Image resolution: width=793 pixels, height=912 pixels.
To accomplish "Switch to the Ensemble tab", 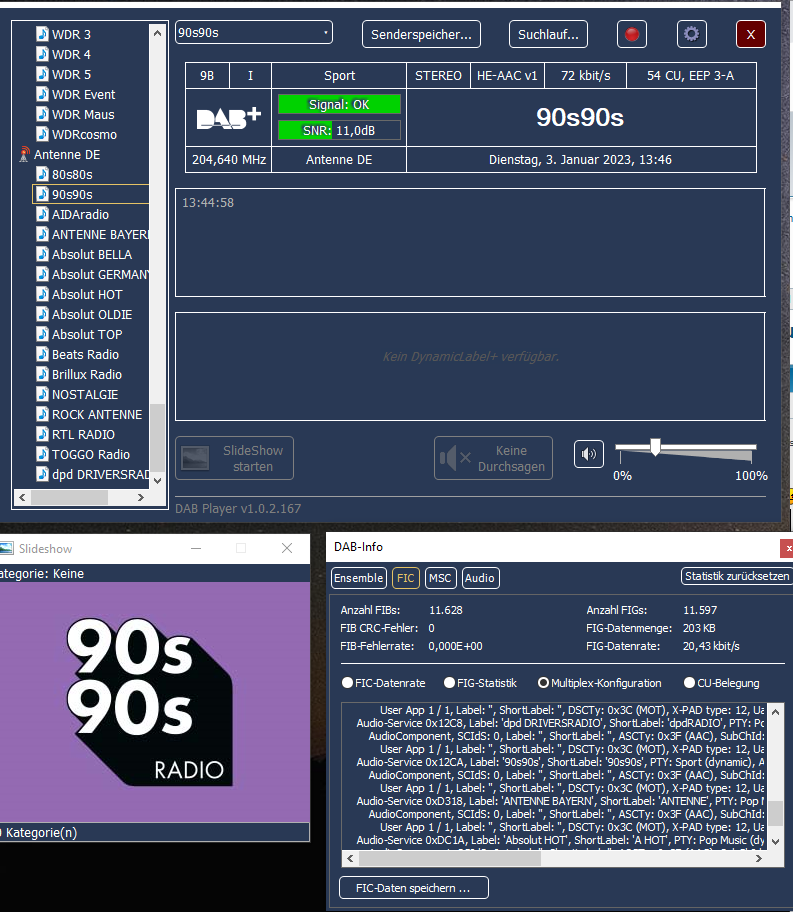I will coord(358,578).
